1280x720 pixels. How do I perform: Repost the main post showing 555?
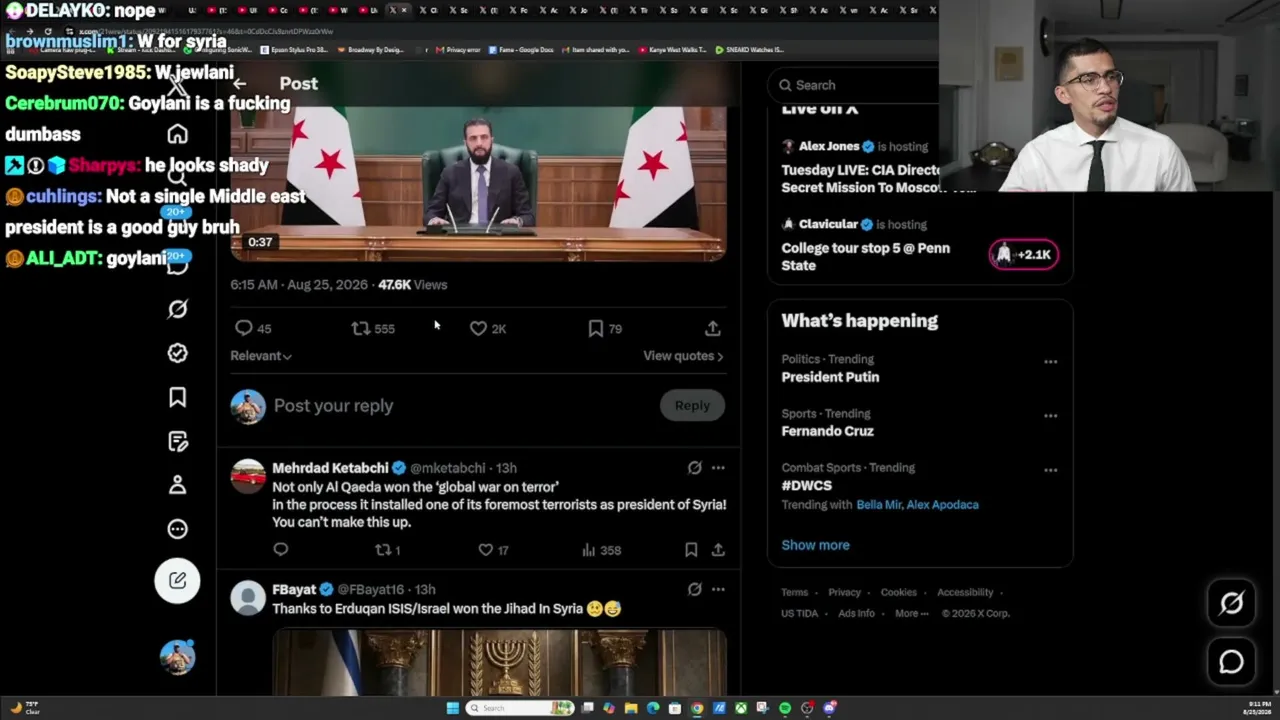pyautogui.click(x=372, y=328)
